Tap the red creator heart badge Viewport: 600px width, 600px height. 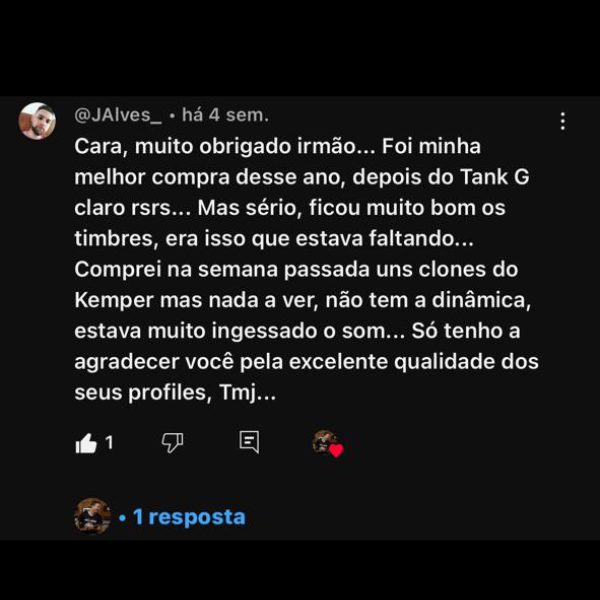point(336,450)
